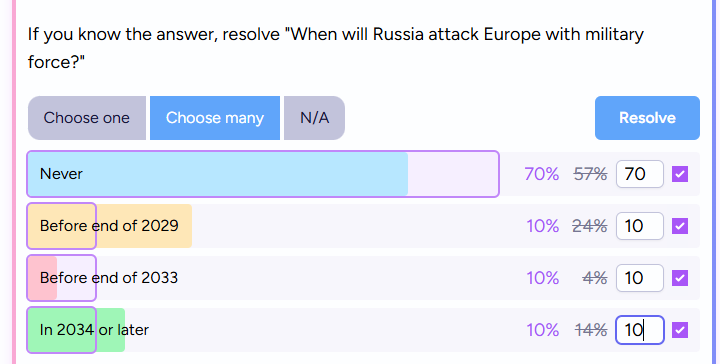Select the Choose one resolution mode
Screen dimensions: 720x364
tap(87, 118)
